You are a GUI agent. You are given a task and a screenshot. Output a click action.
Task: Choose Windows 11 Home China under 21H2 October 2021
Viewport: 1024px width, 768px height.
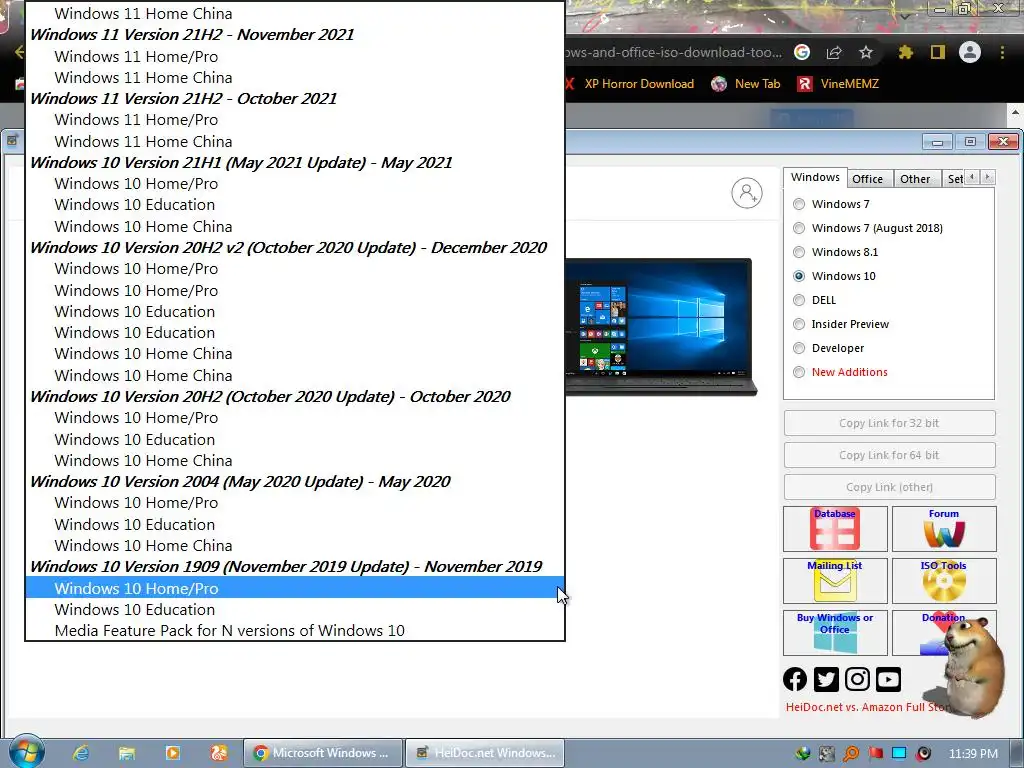click(295, 141)
